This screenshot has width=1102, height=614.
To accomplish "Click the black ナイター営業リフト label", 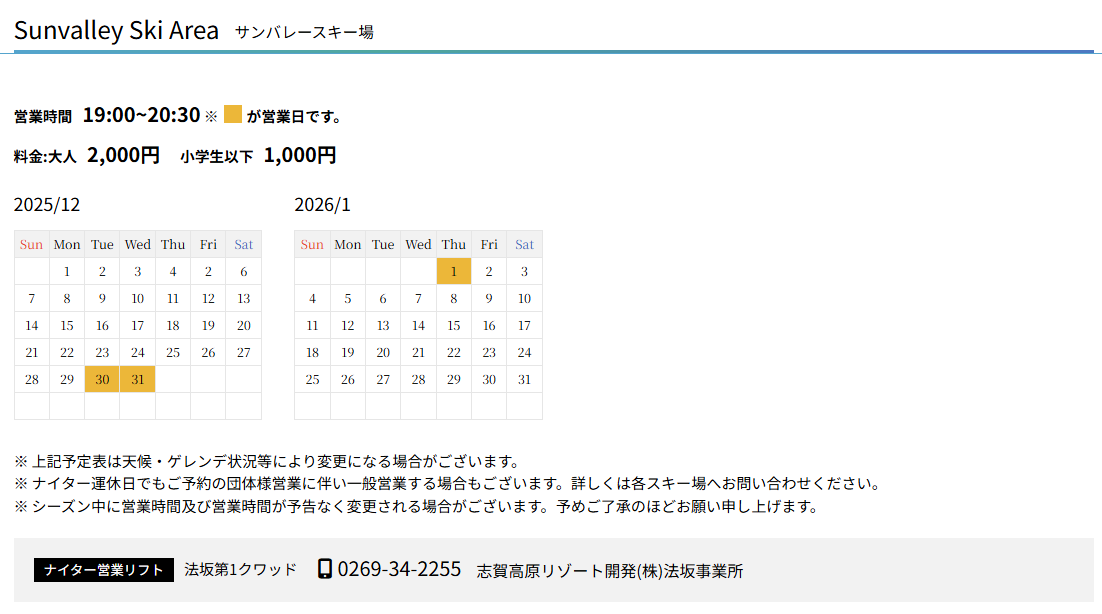I will 104,570.
